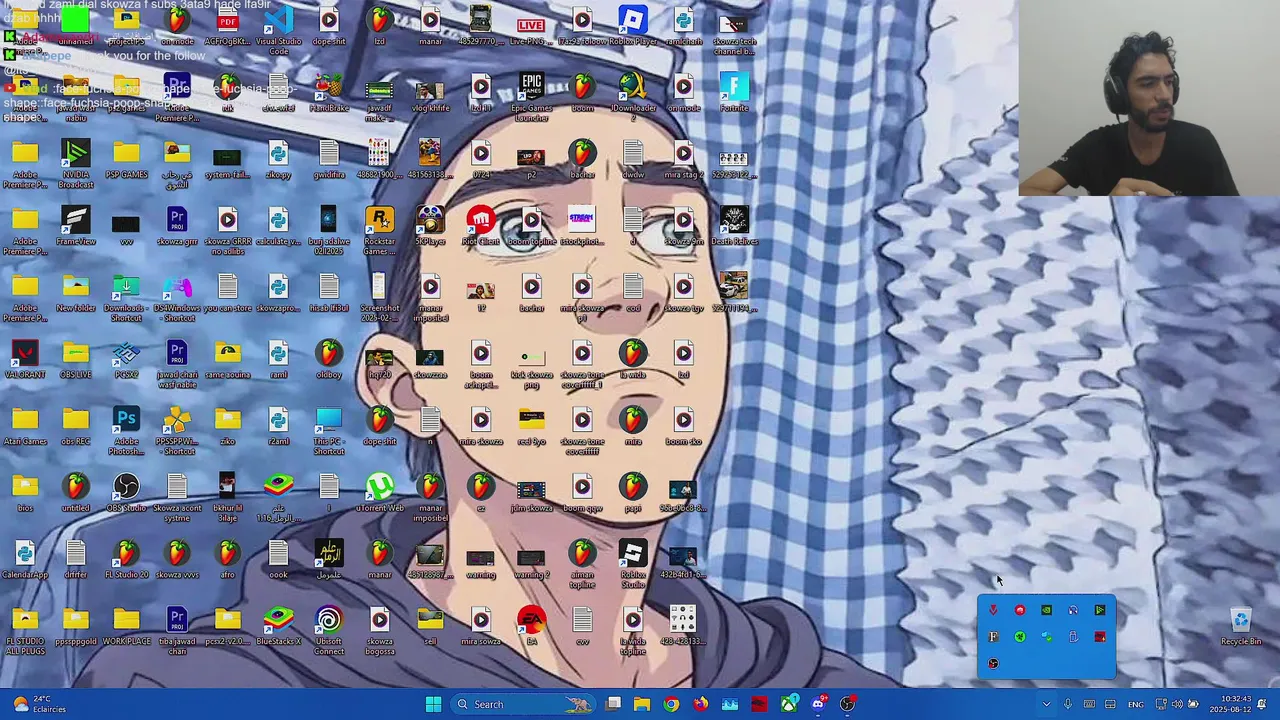1280x720 pixels.
Task: Open the Rockstar Games launcher shortcut
Action: click(x=379, y=230)
